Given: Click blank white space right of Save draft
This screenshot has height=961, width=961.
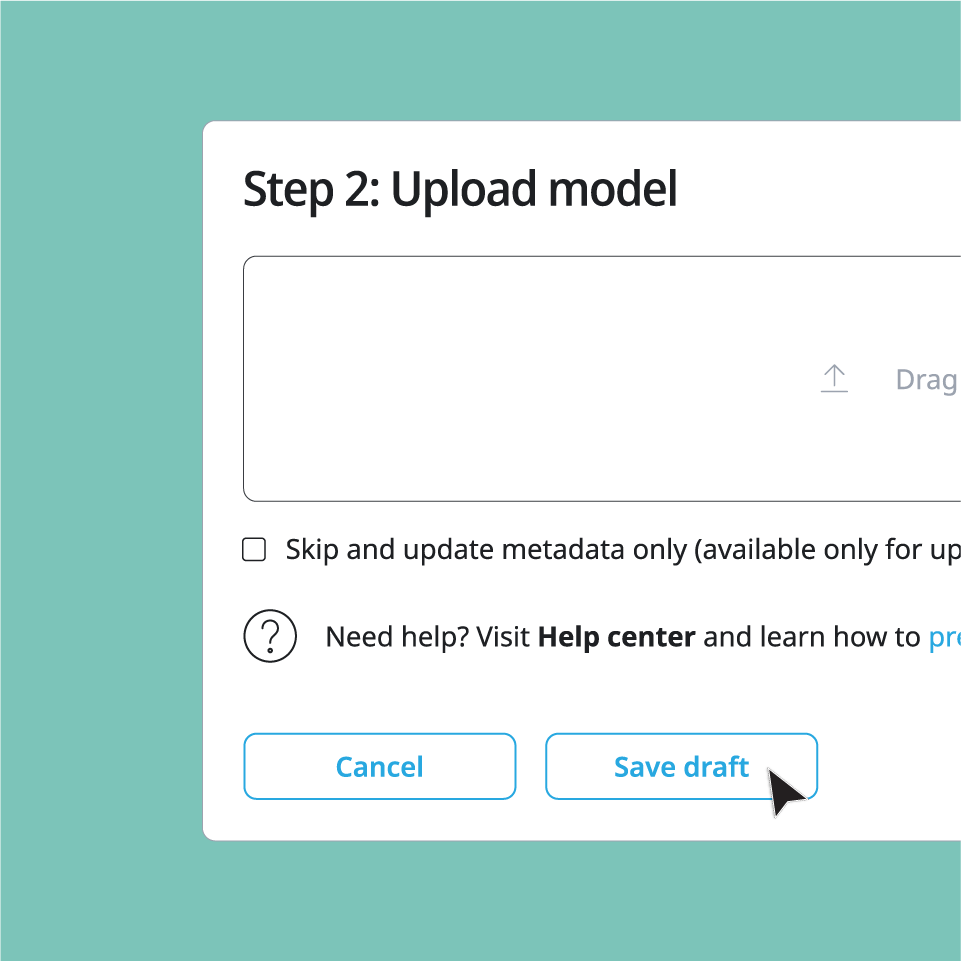Looking at the screenshot, I should [890, 767].
